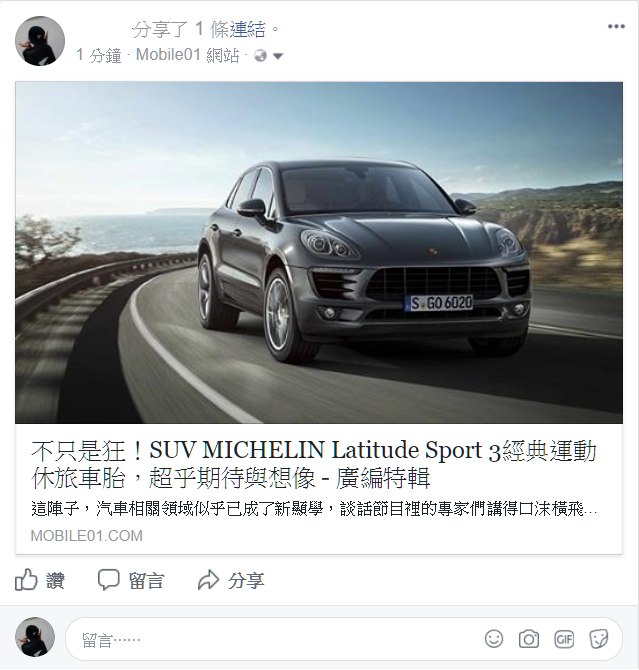Open the Mobile01 網站 source link

(x=187, y=55)
